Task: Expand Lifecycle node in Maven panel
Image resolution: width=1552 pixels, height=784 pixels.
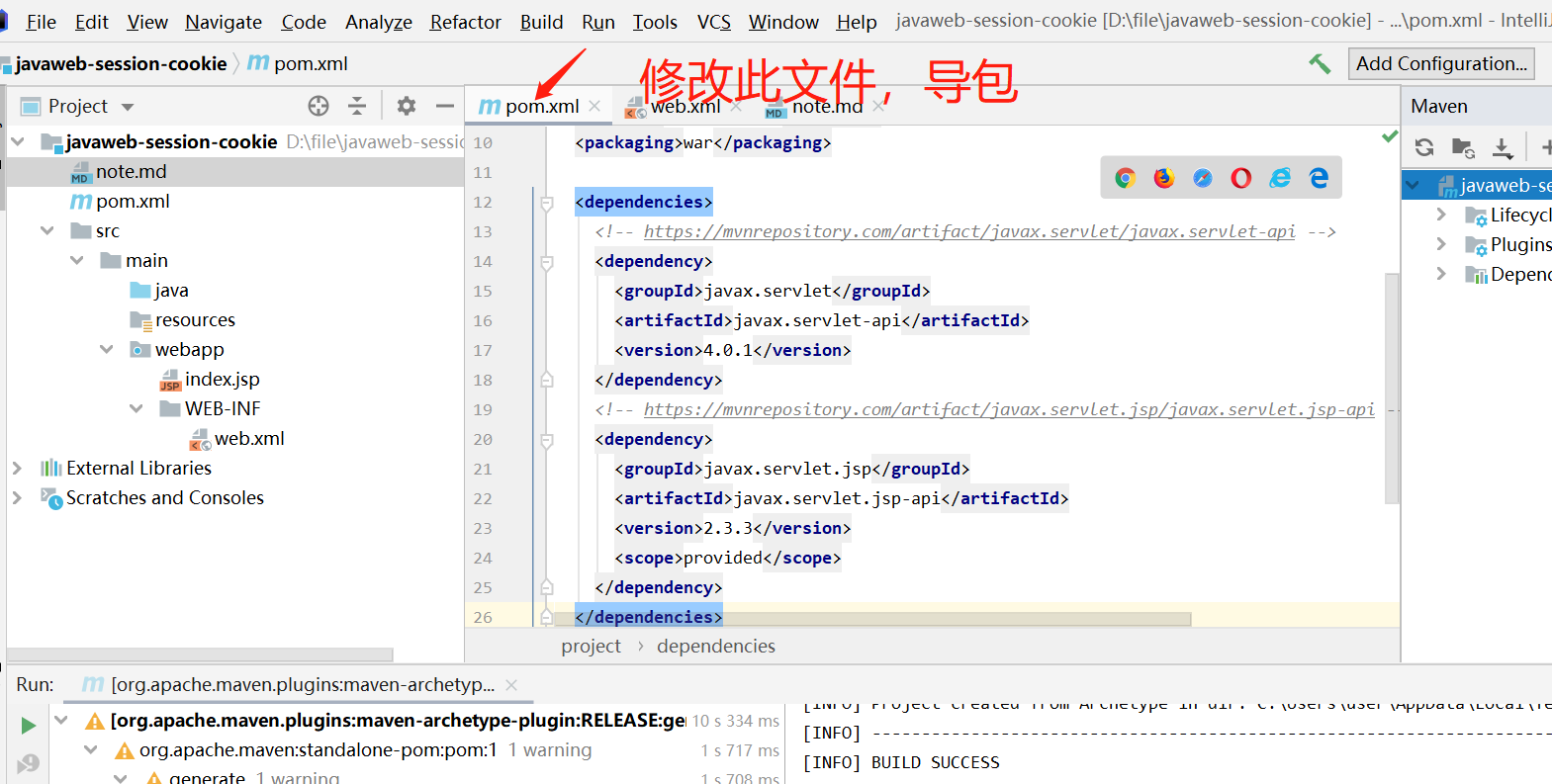Action: click(1441, 215)
